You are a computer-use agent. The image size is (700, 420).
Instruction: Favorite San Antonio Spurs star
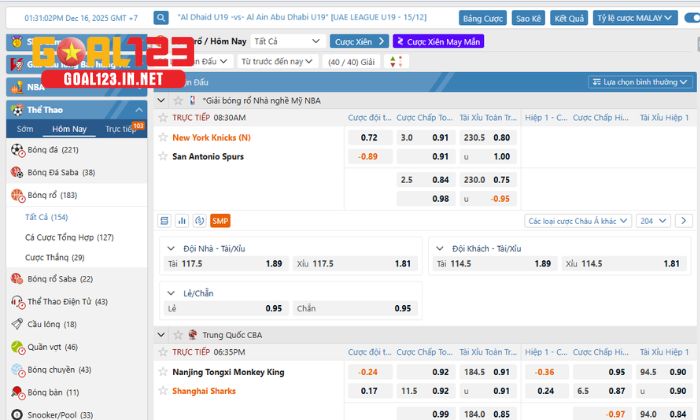(x=163, y=156)
